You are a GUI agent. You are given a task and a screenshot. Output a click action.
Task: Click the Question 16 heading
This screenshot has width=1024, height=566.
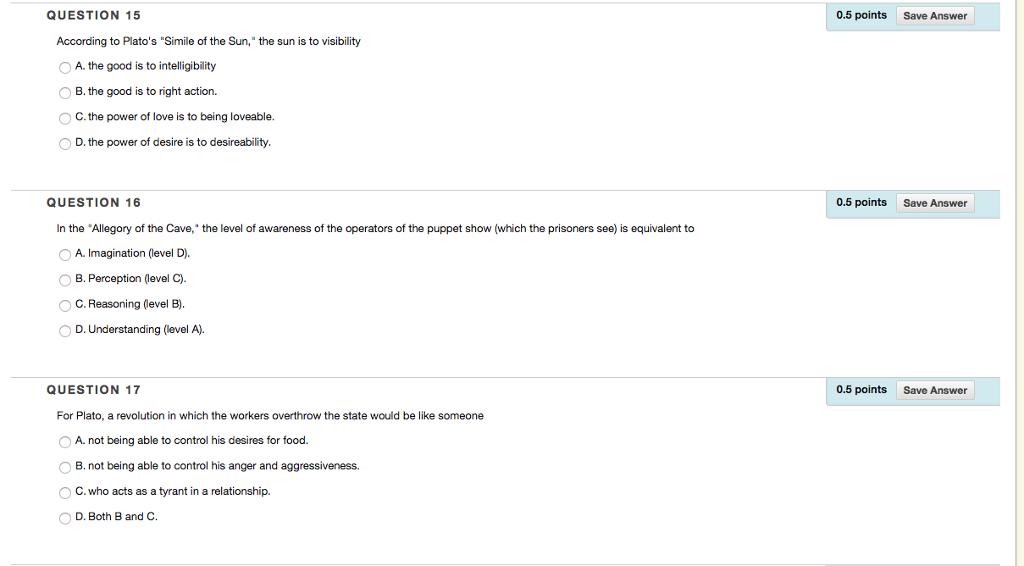tap(93, 203)
